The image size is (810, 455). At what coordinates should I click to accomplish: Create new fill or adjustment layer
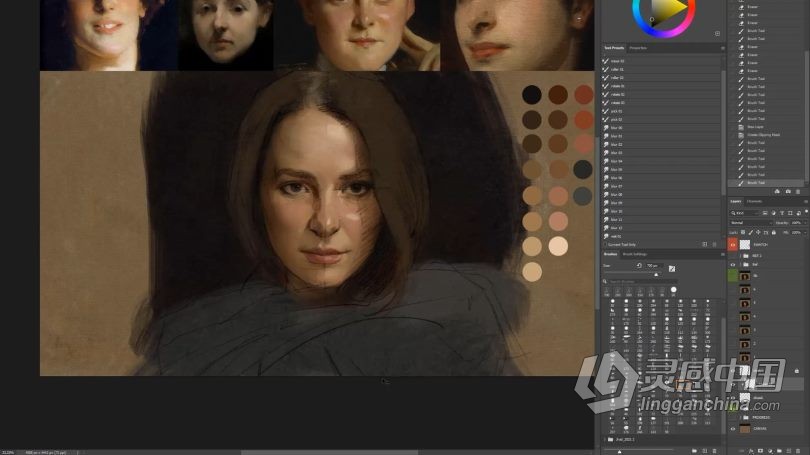[x=770, y=451]
